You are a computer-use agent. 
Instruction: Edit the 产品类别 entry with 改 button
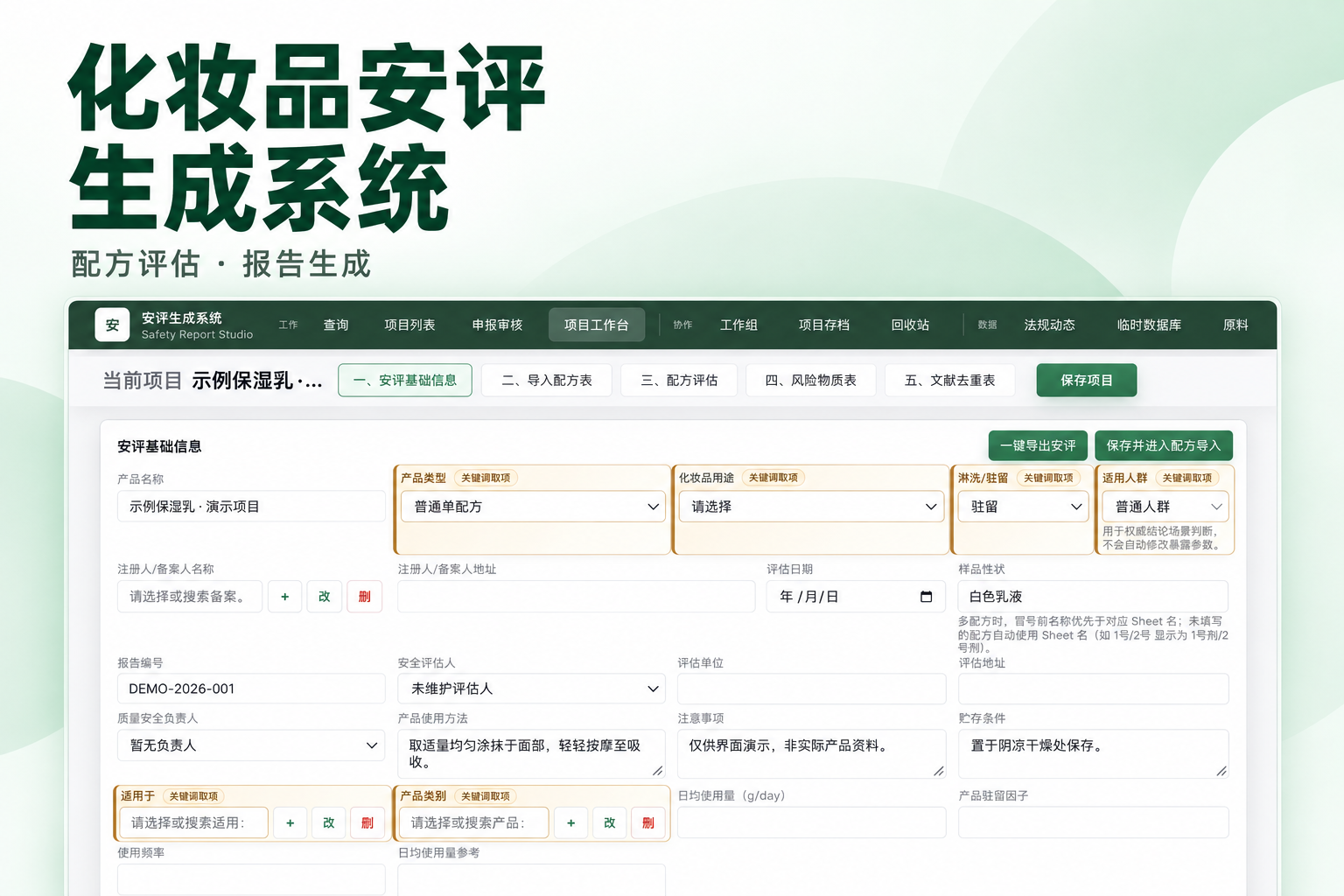tap(610, 822)
